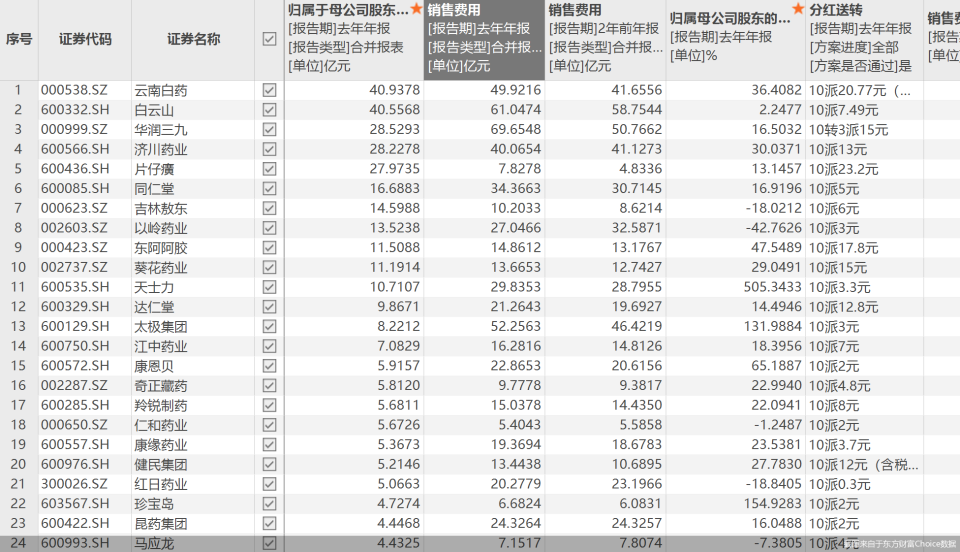Click stock name 济川药业
960x552 pixels.
click(161, 149)
